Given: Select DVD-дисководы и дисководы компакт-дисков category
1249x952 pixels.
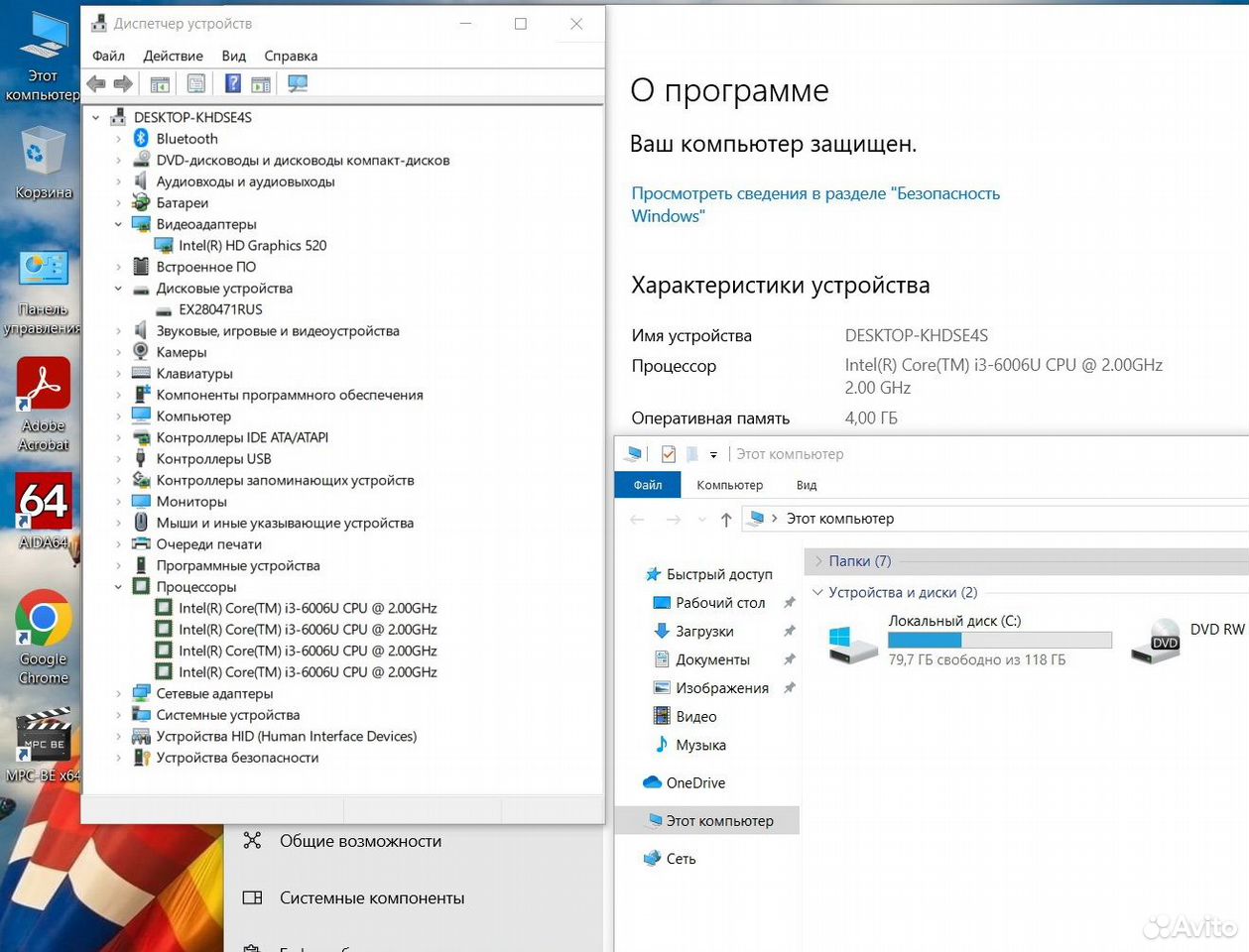Looking at the screenshot, I should pos(303,160).
